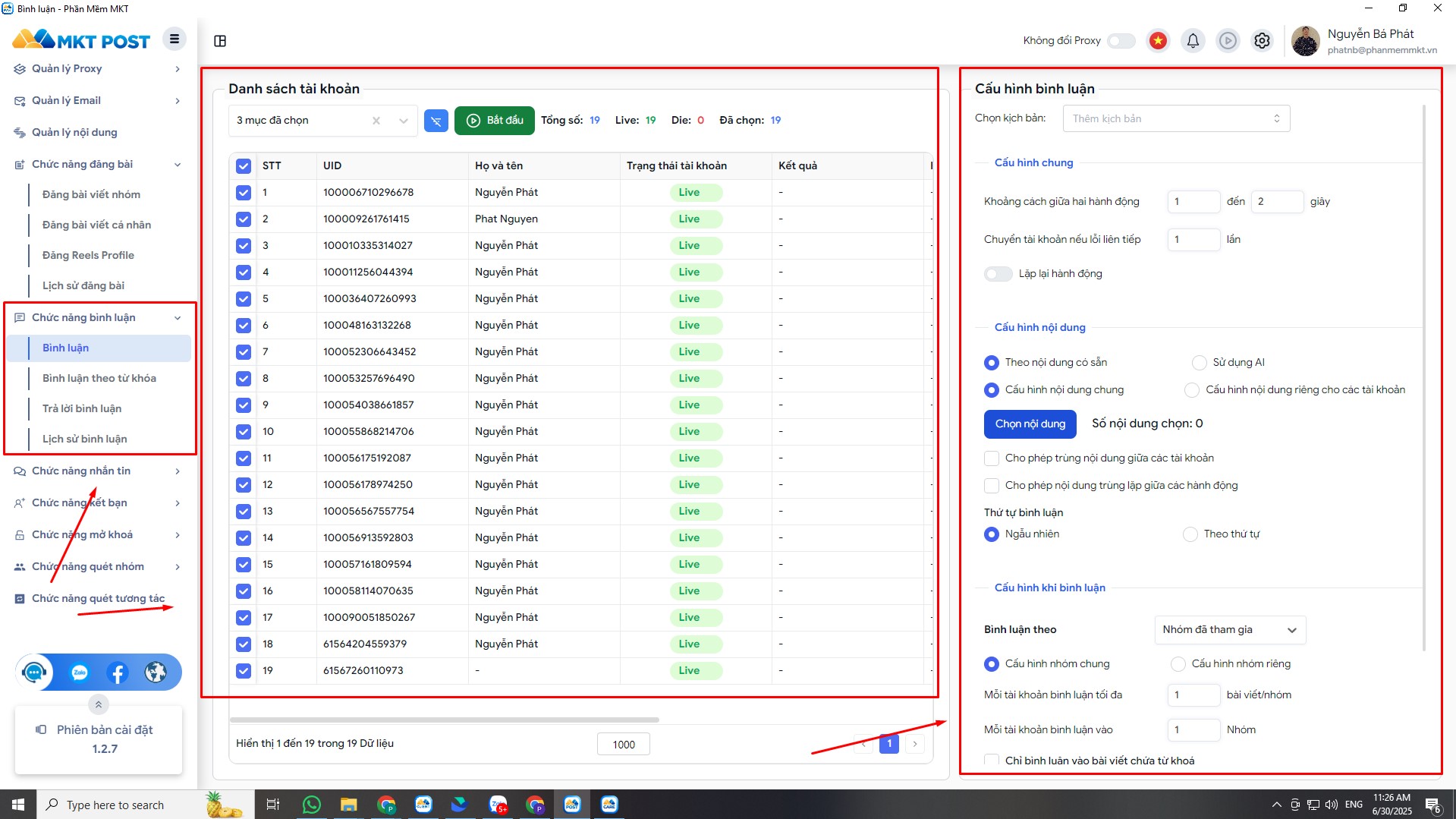Screen dimensions: 1456x819
Task: Click the hamburger menu icon beside MKT POST
Action: (174, 39)
